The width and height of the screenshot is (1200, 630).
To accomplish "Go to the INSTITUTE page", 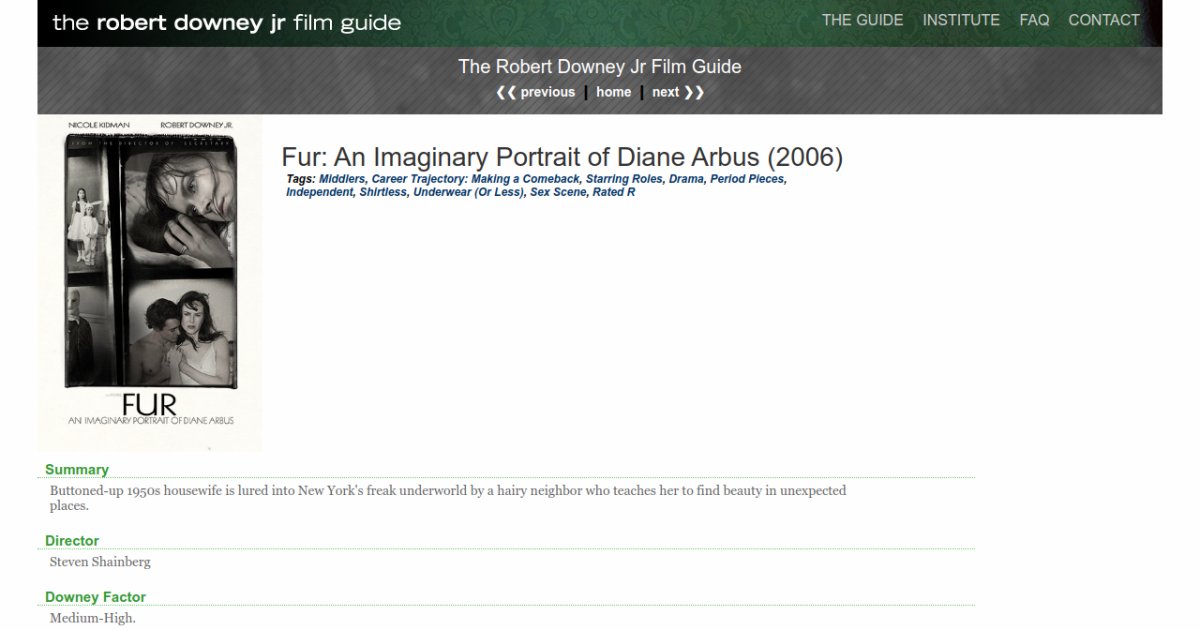I will (x=960, y=20).
